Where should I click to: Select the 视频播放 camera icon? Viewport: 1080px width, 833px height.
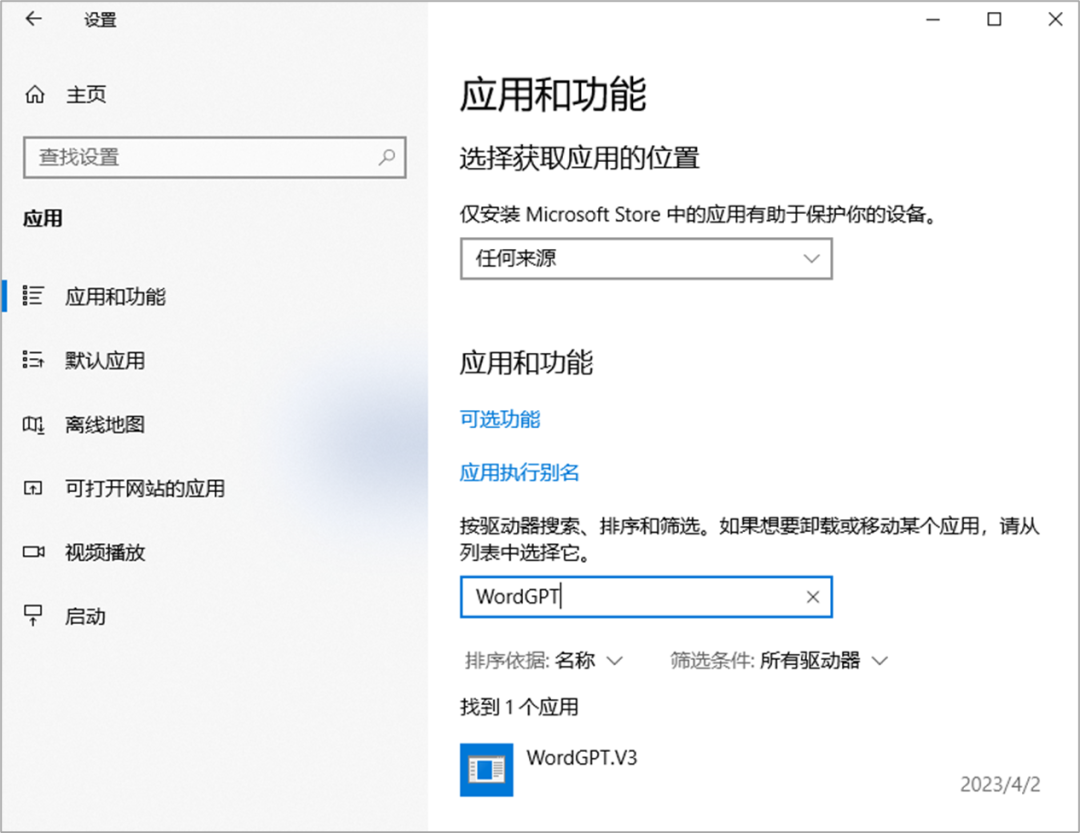point(33,552)
